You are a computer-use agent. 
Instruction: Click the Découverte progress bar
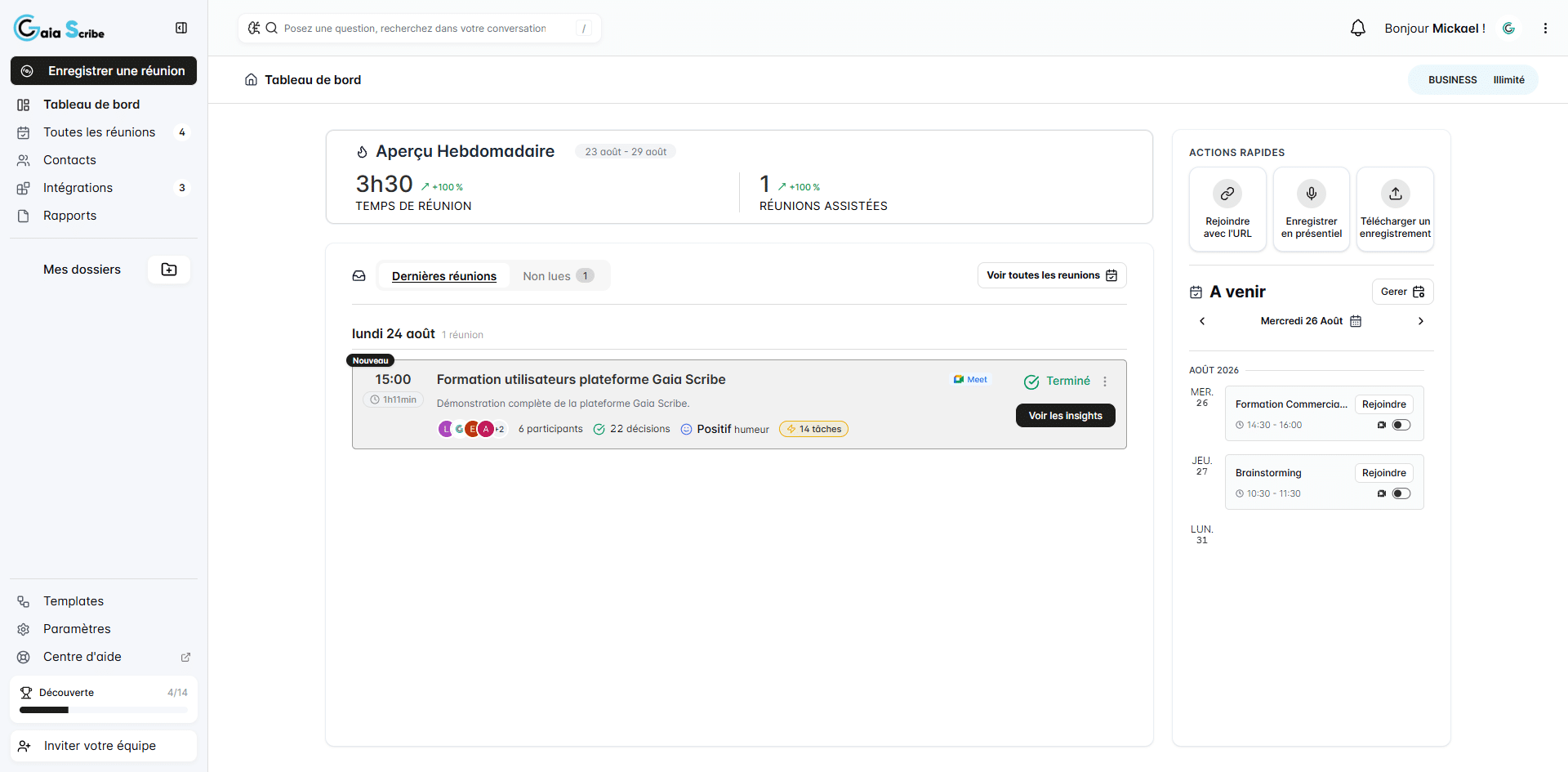click(x=104, y=710)
